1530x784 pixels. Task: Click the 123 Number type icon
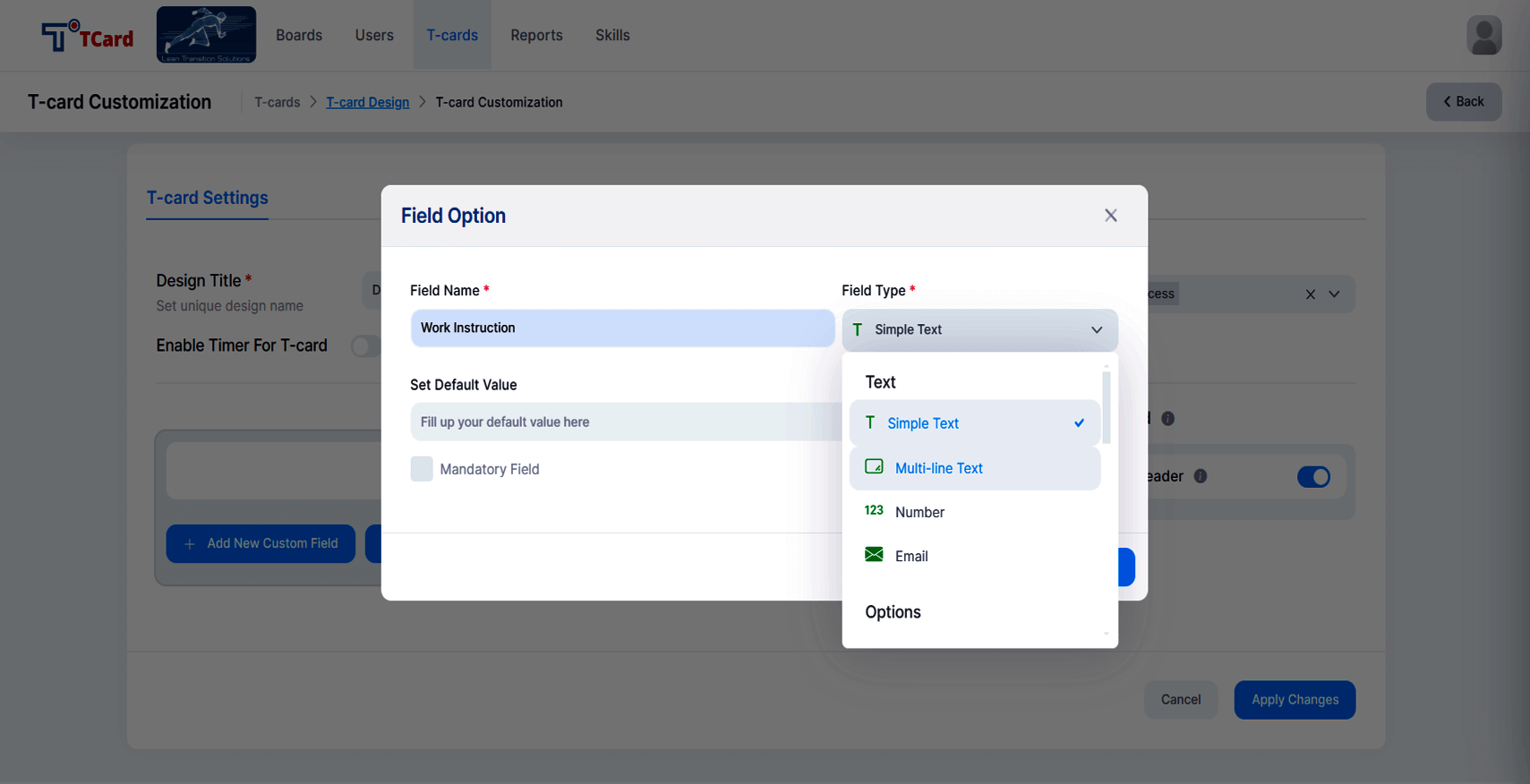tap(874, 511)
